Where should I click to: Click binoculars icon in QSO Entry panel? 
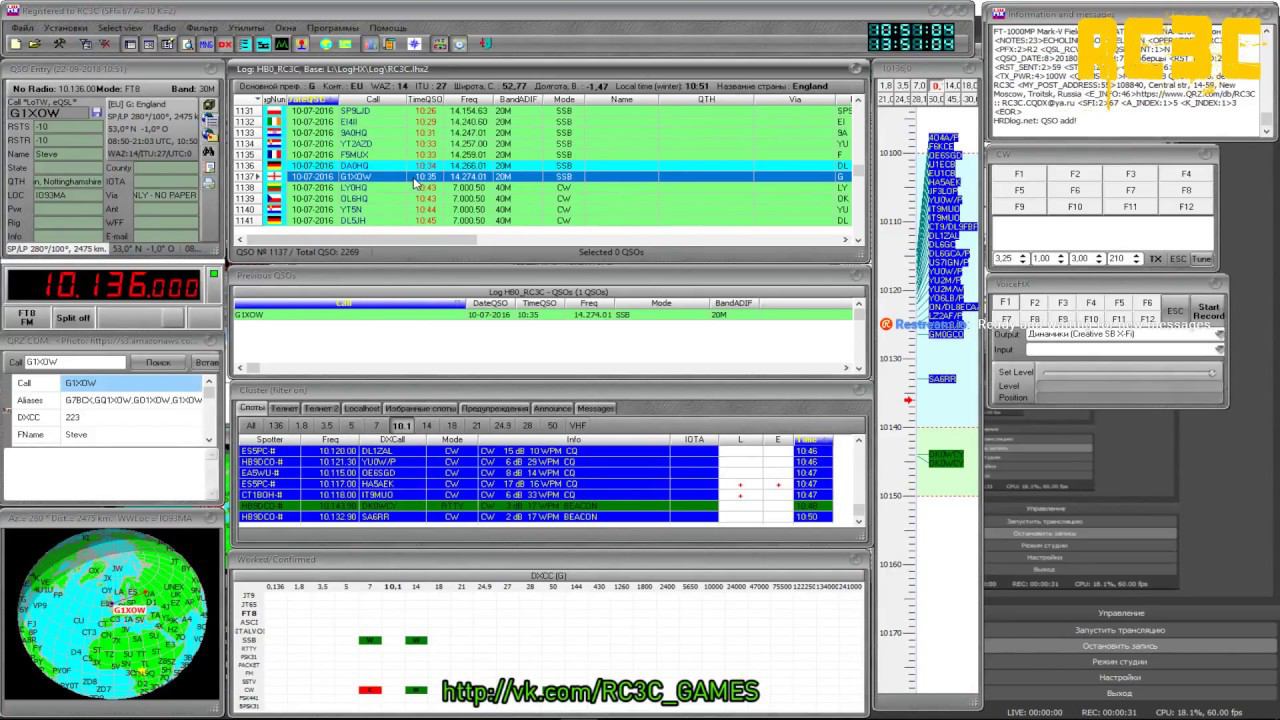(x=209, y=151)
